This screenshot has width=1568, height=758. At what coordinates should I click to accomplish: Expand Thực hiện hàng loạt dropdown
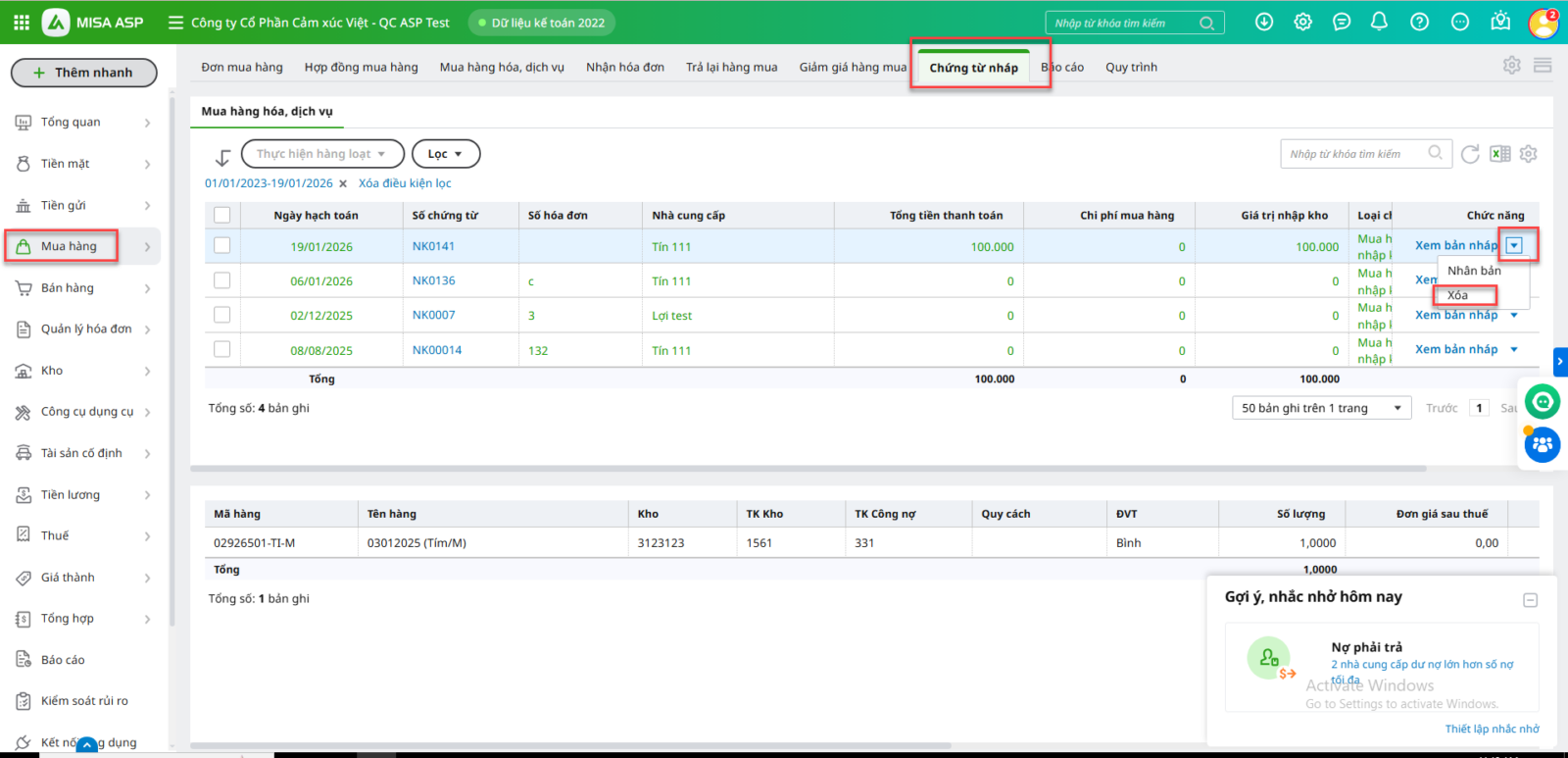tap(321, 154)
